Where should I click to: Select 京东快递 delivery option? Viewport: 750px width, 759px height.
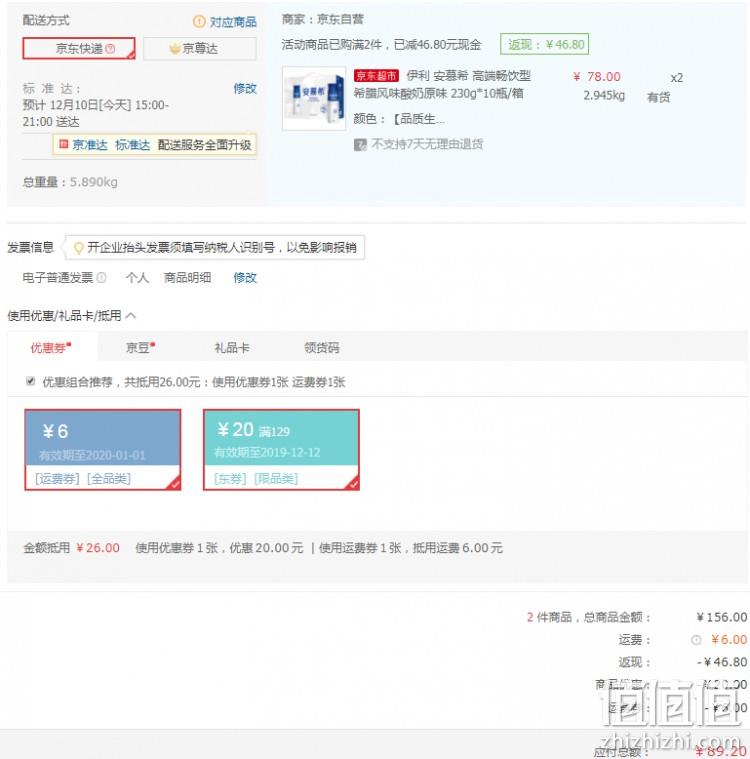point(79,48)
